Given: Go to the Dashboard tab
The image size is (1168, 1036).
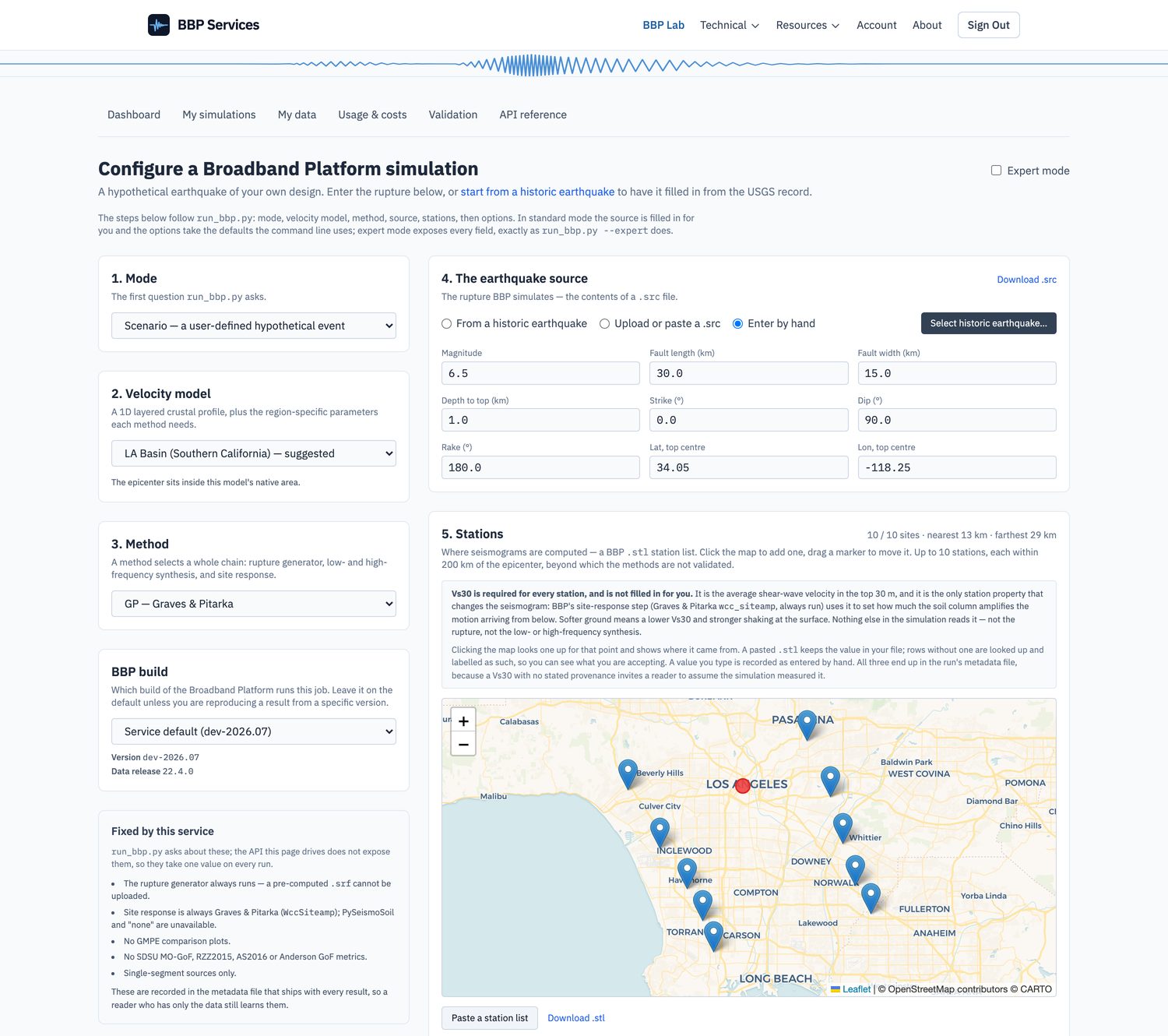Looking at the screenshot, I should [x=134, y=115].
